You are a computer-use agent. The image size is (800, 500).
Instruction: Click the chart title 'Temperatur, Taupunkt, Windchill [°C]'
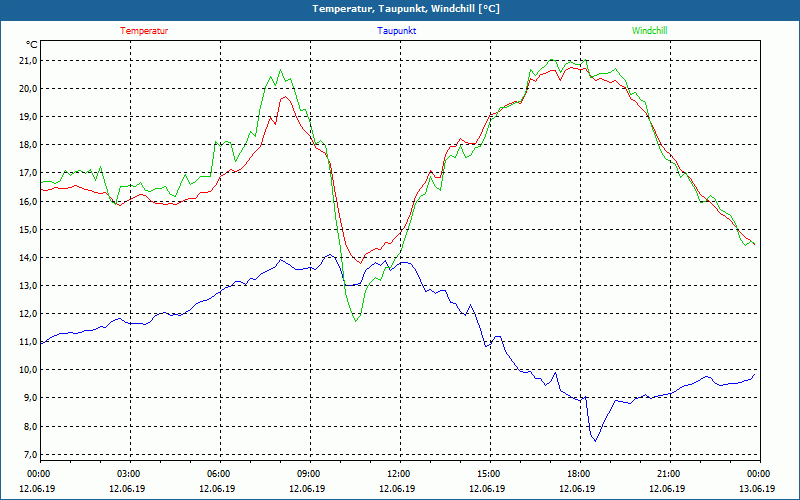[x=406, y=9]
